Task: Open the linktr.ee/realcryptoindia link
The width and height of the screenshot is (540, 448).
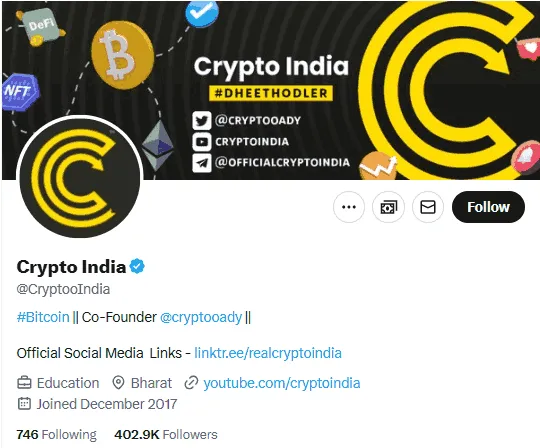Action: 268,353
